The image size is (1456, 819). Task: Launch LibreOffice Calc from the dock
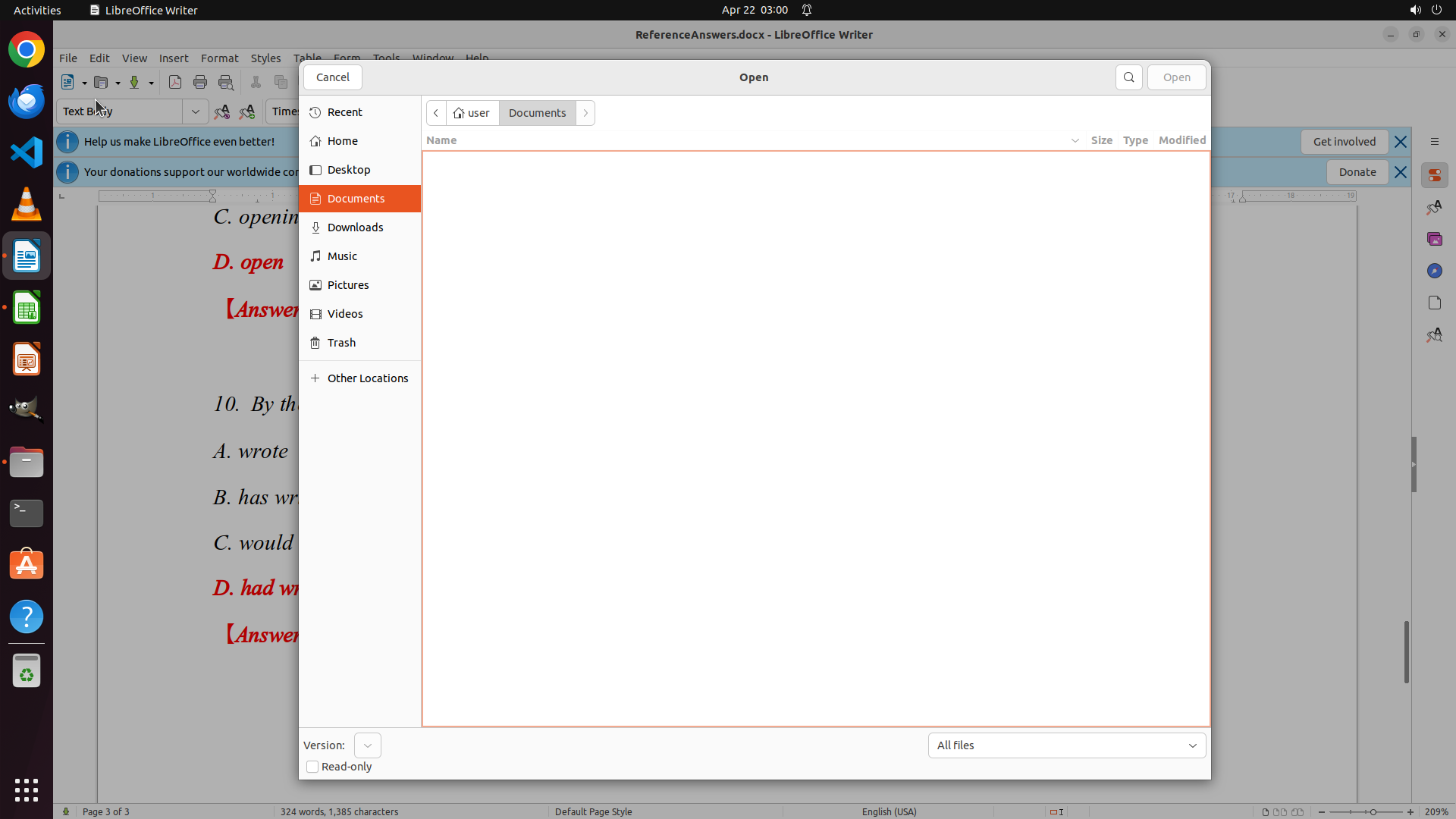point(27,309)
